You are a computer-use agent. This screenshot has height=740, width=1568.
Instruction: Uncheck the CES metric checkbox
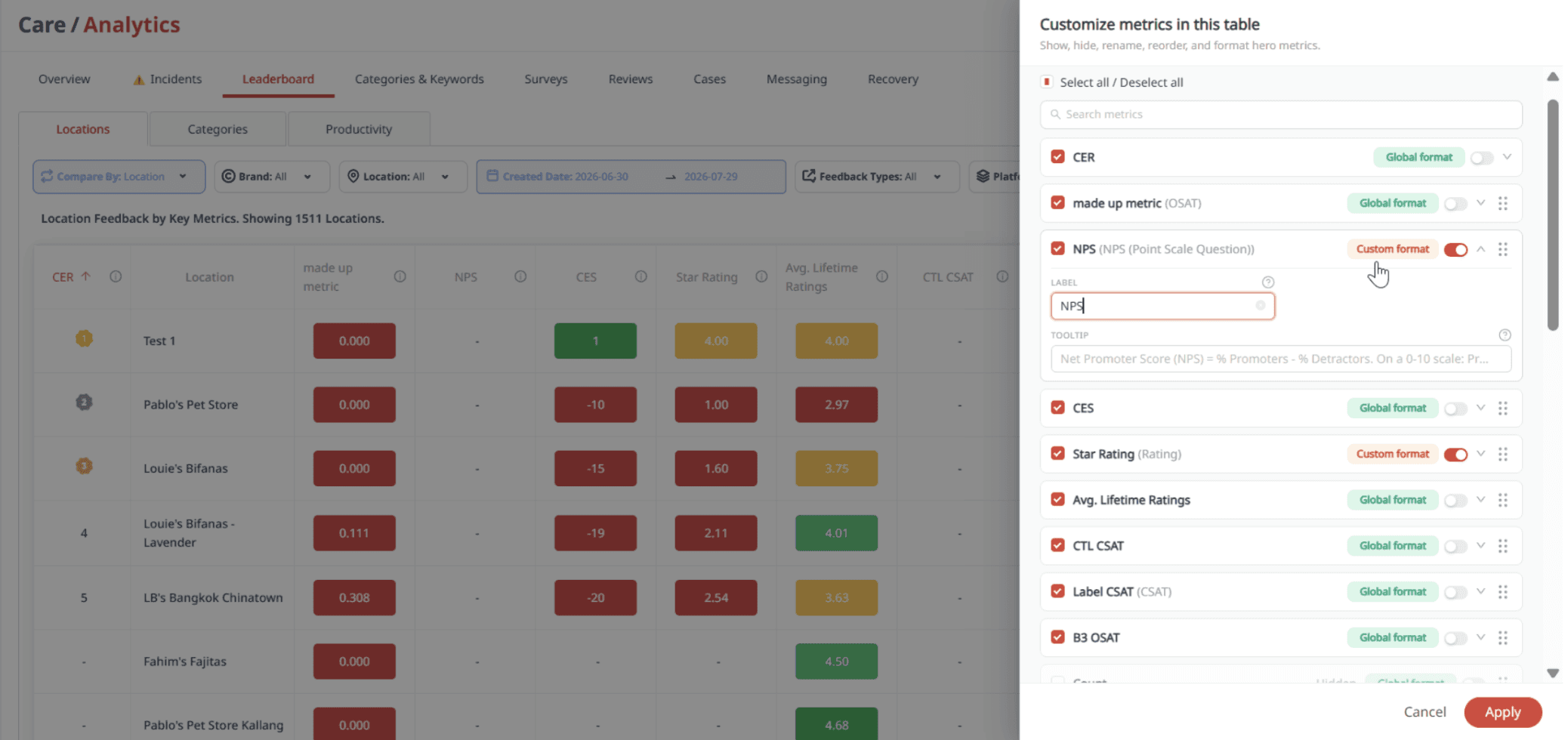pos(1057,407)
